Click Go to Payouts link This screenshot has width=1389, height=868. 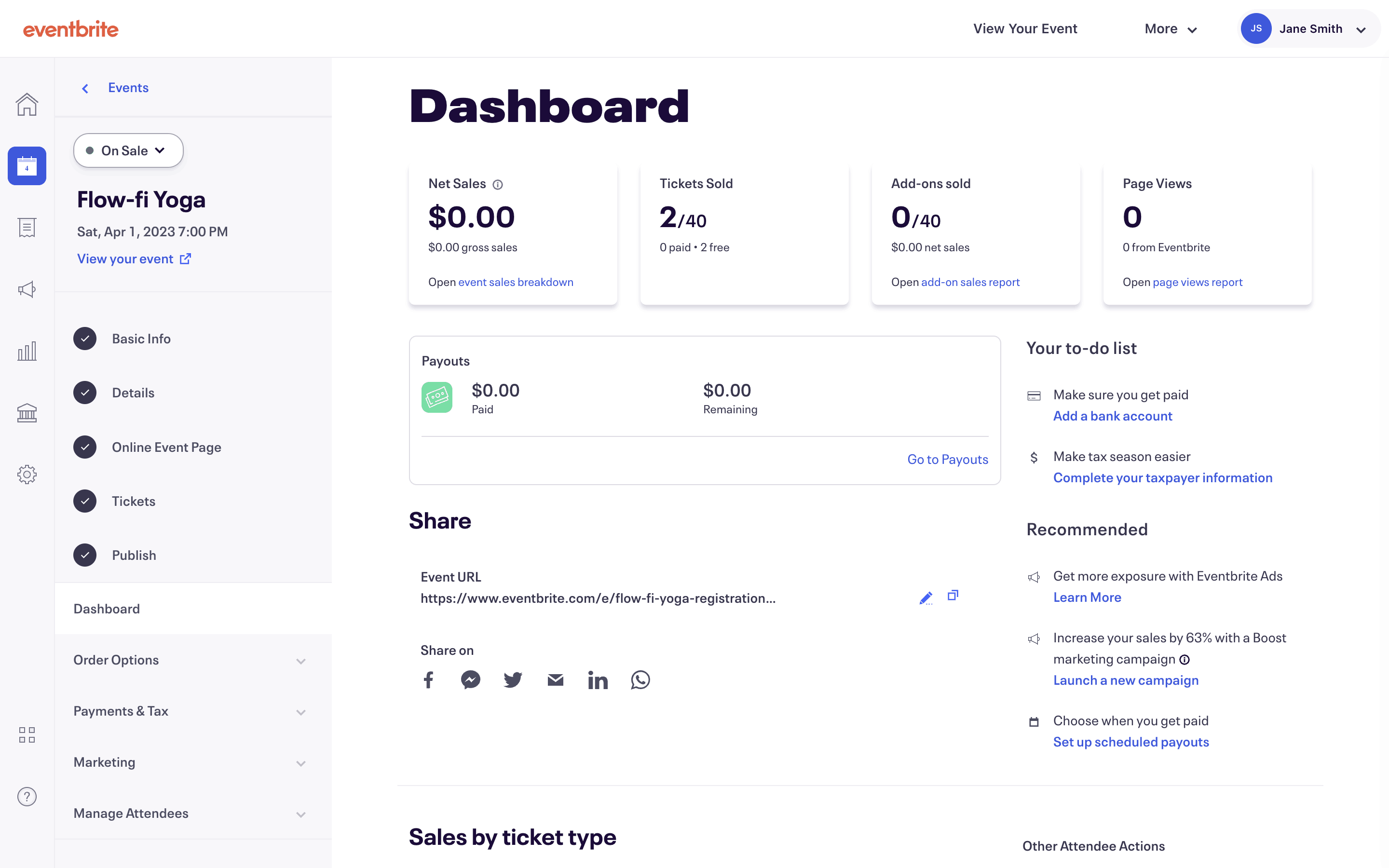tap(947, 459)
